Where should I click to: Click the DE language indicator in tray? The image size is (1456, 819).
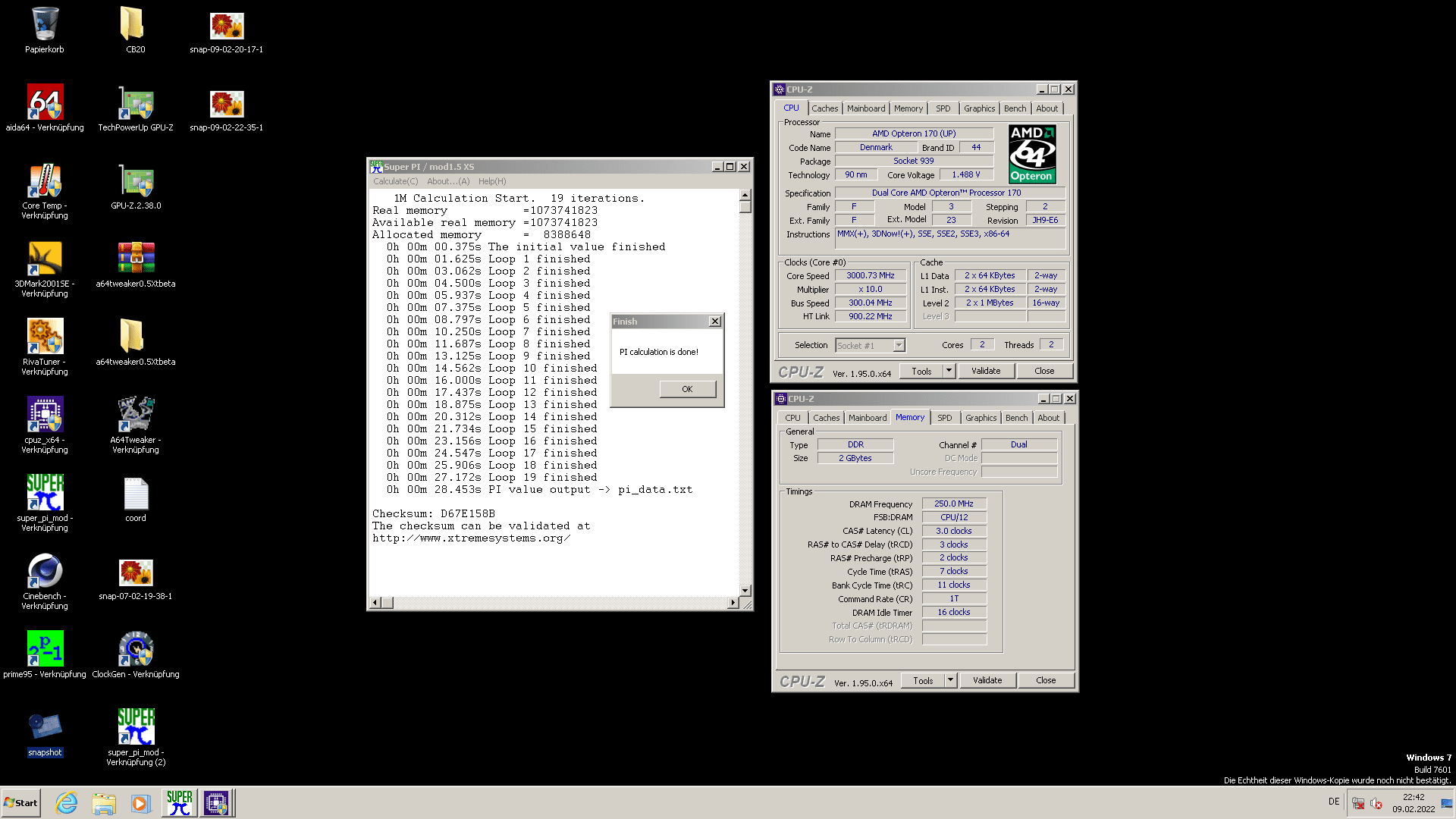1333,802
